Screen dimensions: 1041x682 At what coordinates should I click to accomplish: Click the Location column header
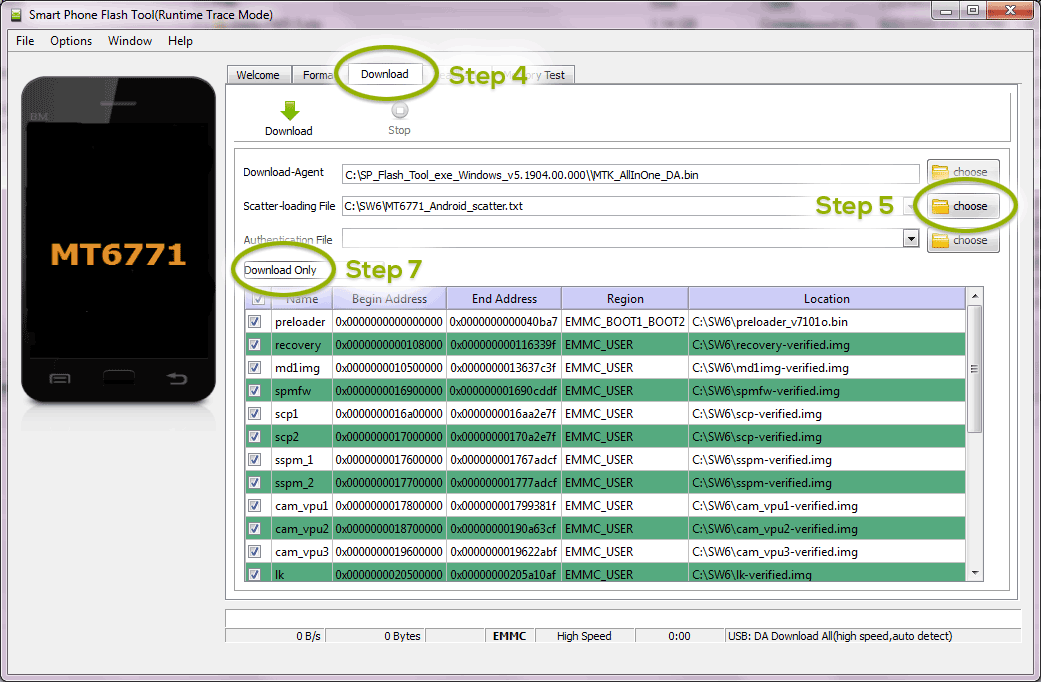[827, 299]
